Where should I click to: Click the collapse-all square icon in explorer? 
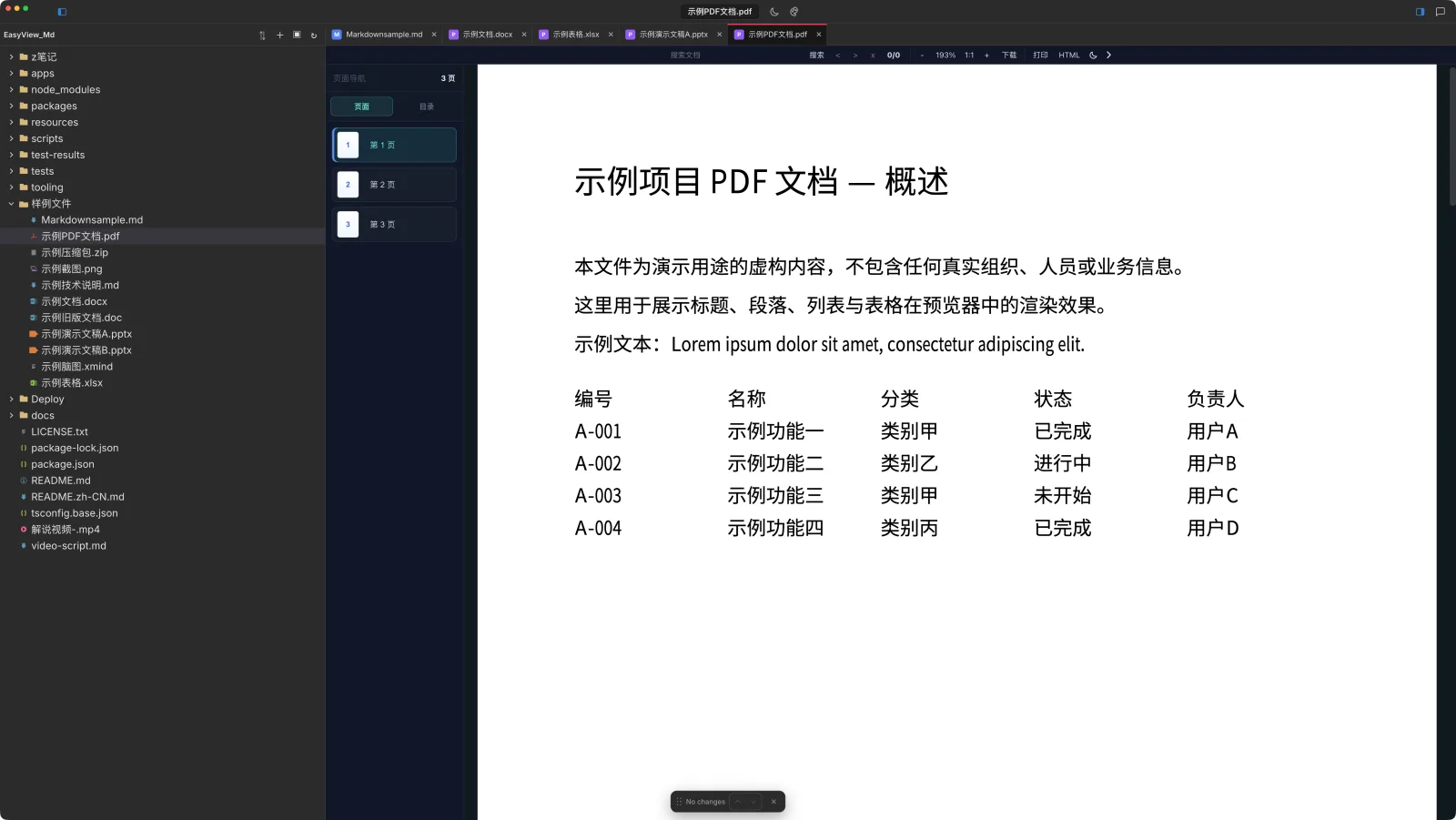pyautogui.click(x=297, y=35)
